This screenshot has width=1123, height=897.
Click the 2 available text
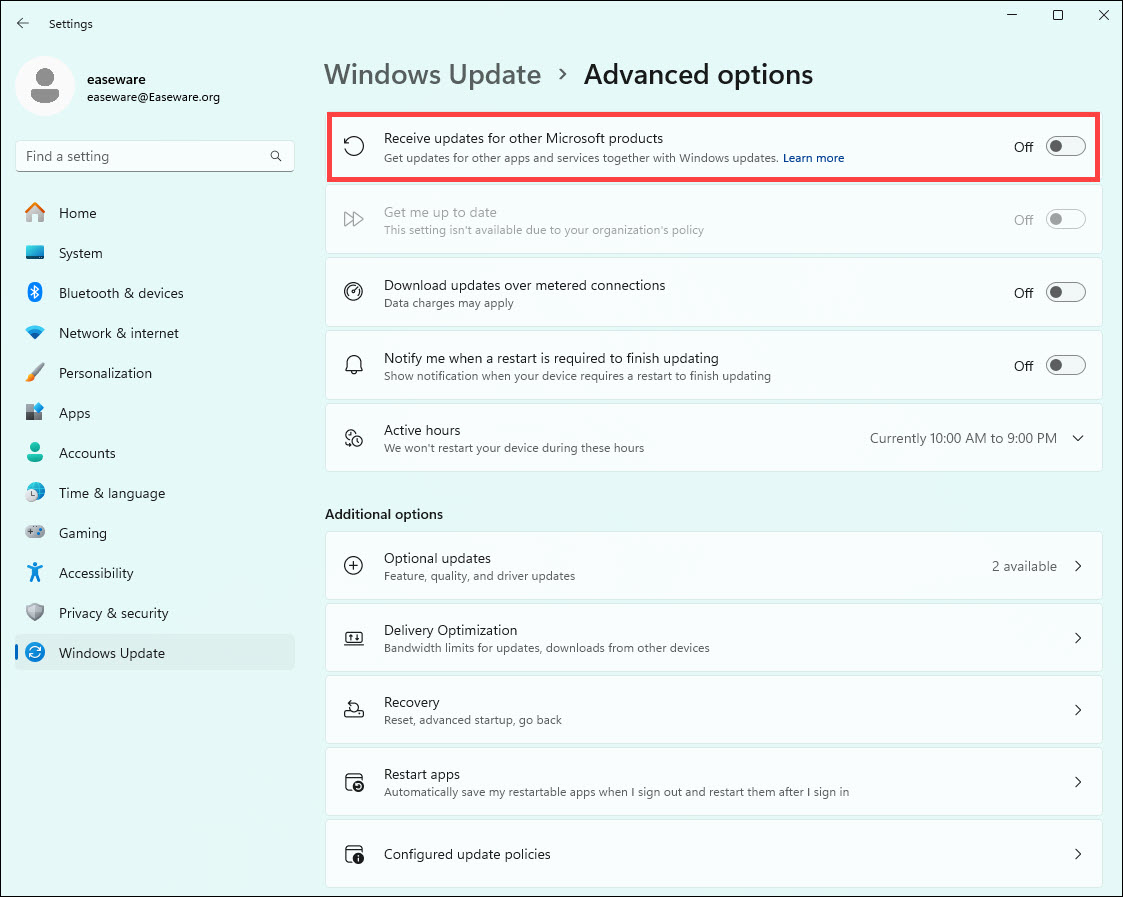click(1024, 566)
